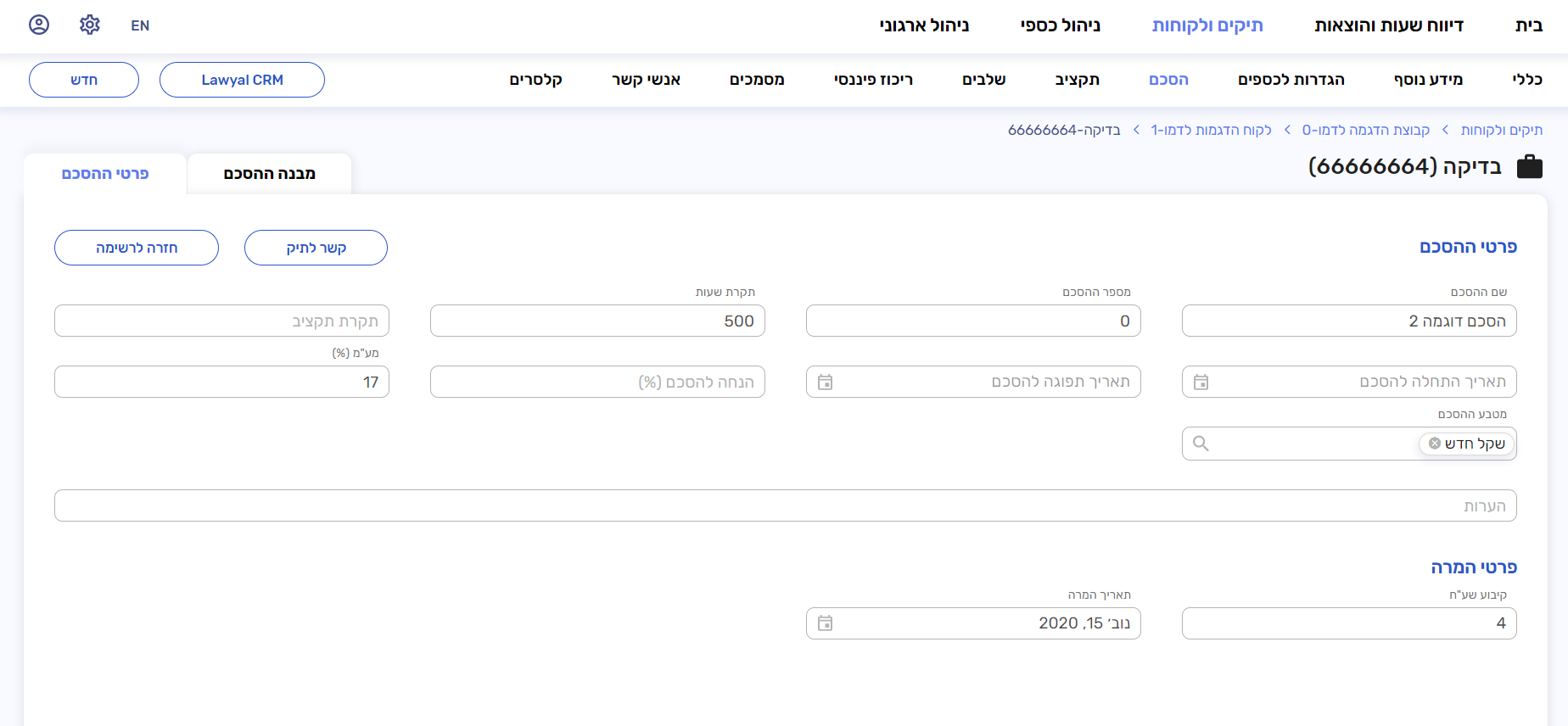Click the קשר לתיק button

pos(316,248)
